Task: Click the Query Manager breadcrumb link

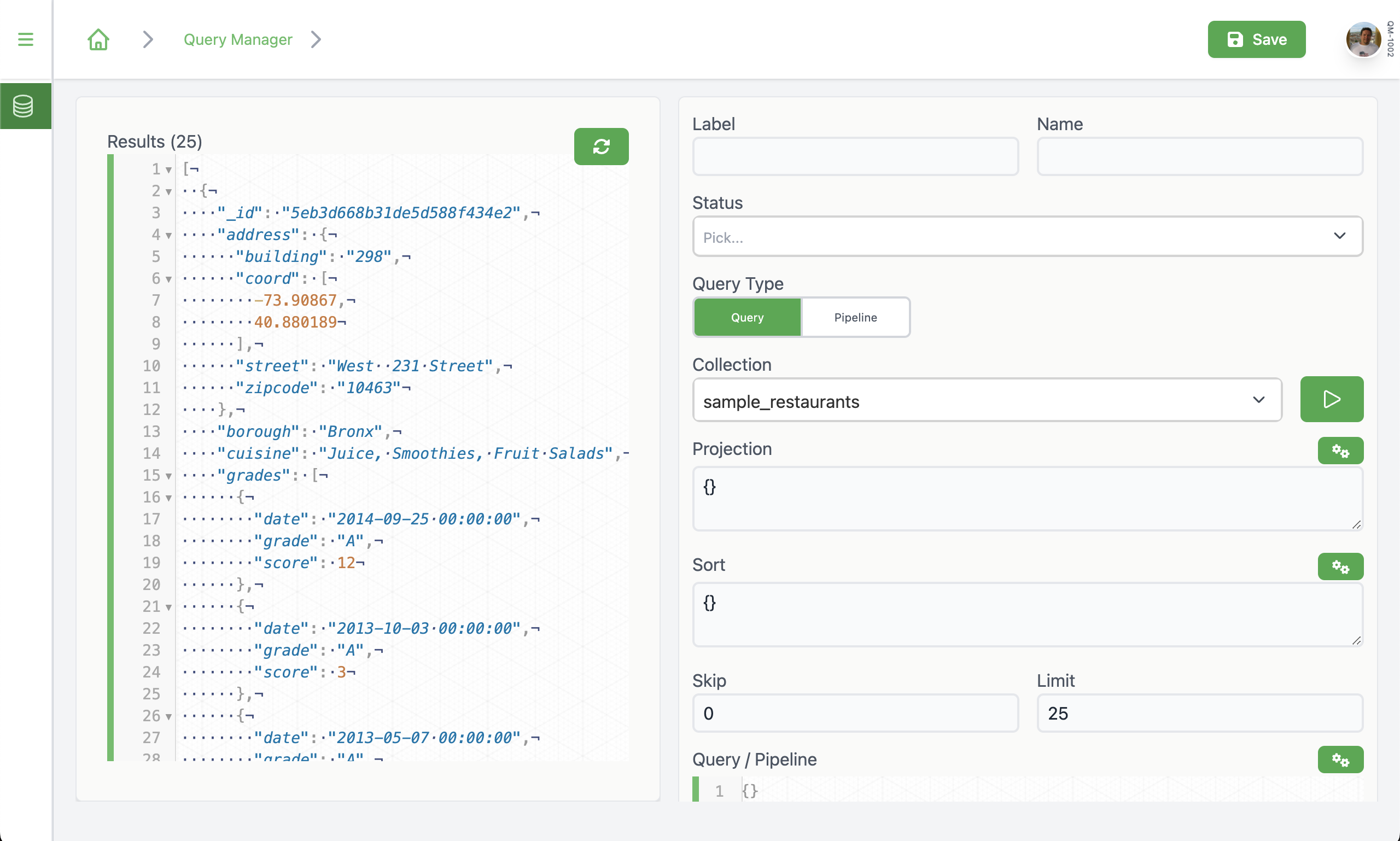Action: tap(237, 39)
